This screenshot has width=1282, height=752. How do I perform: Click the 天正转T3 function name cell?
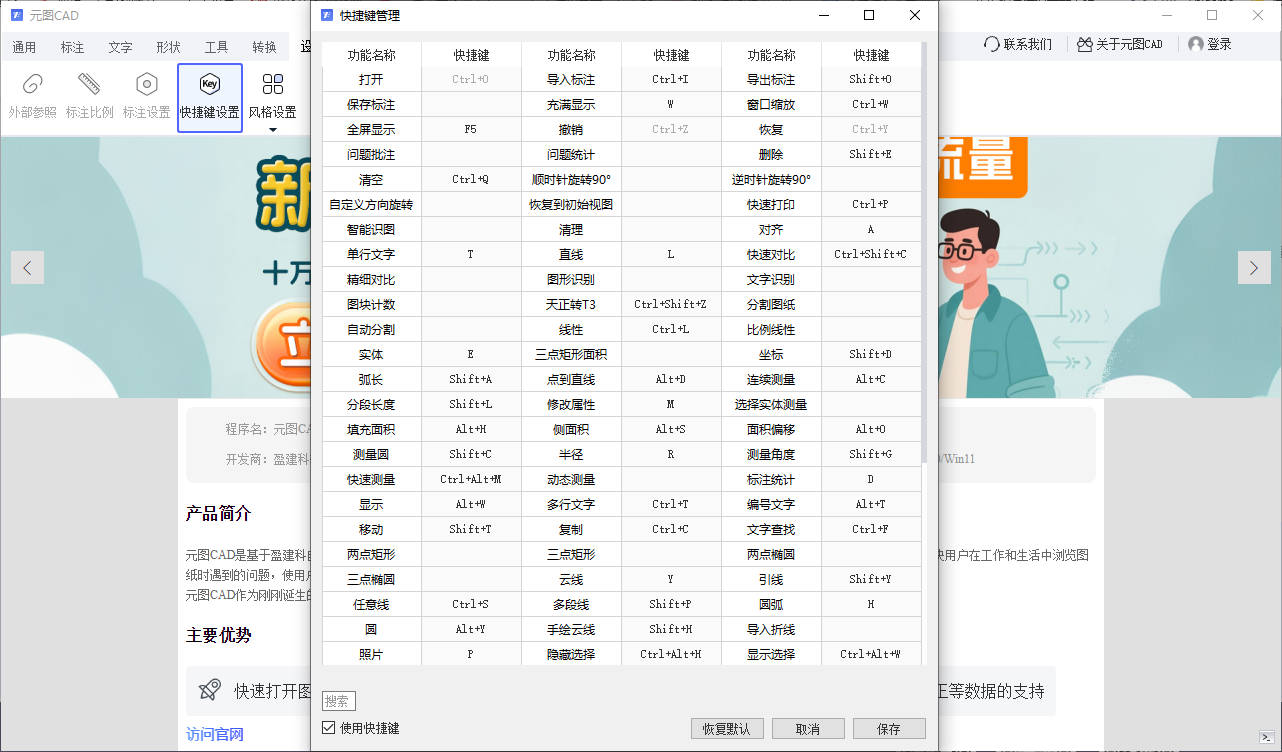pos(571,304)
